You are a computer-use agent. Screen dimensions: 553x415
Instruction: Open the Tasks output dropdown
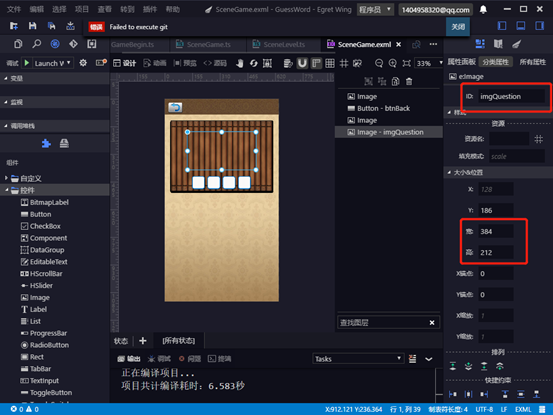(358, 359)
